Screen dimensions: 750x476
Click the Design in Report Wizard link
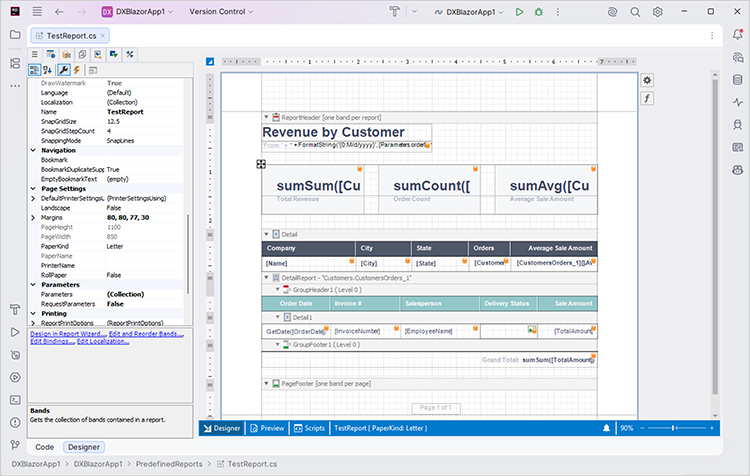pos(67,334)
